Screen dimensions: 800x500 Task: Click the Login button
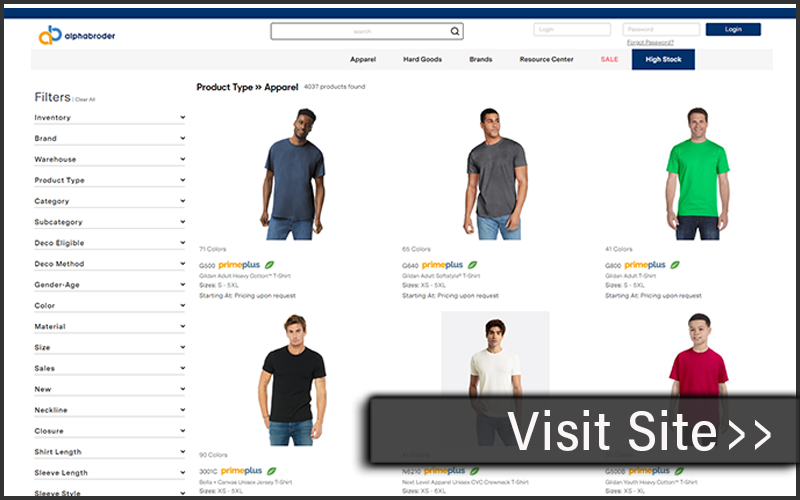(733, 30)
